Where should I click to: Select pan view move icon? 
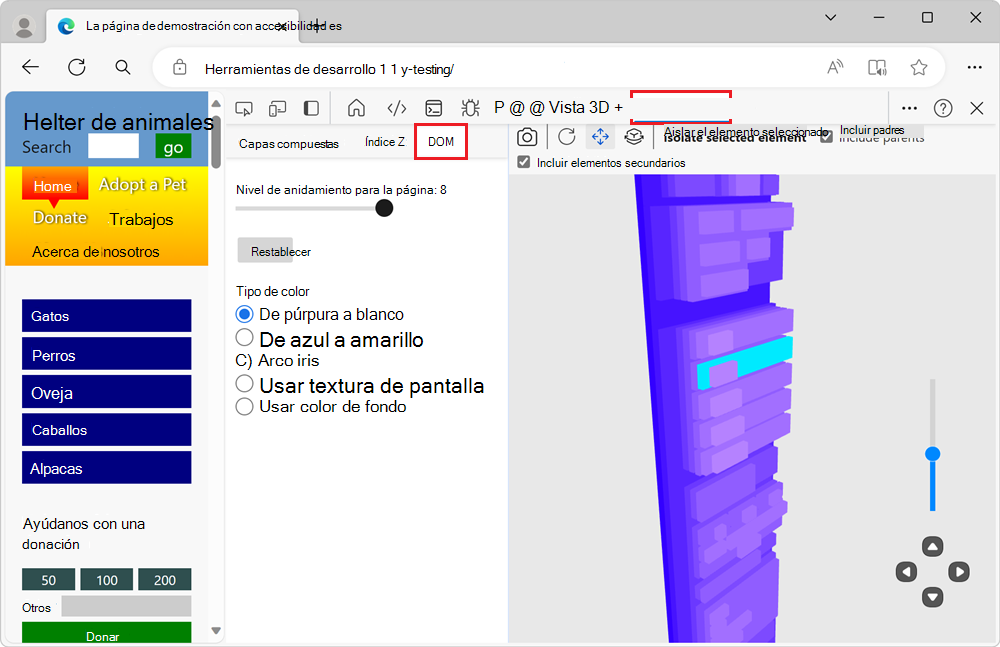[600, 137]
